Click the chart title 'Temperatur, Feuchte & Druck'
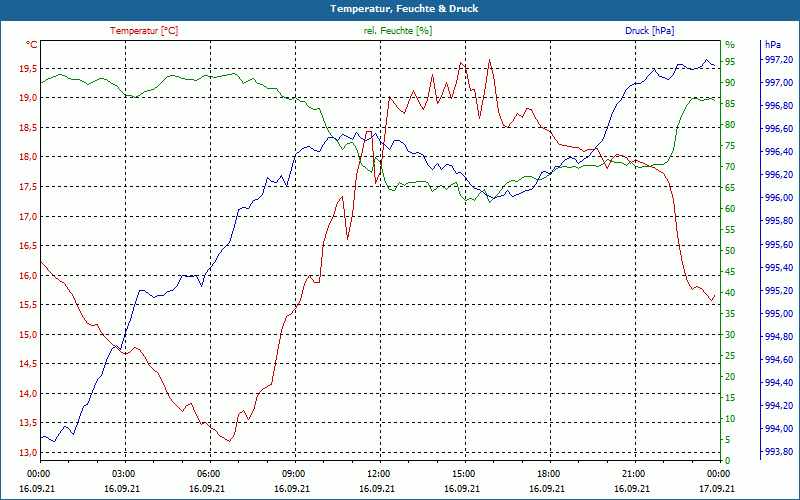This screenshot has width=800, height=500. (404, 9)
